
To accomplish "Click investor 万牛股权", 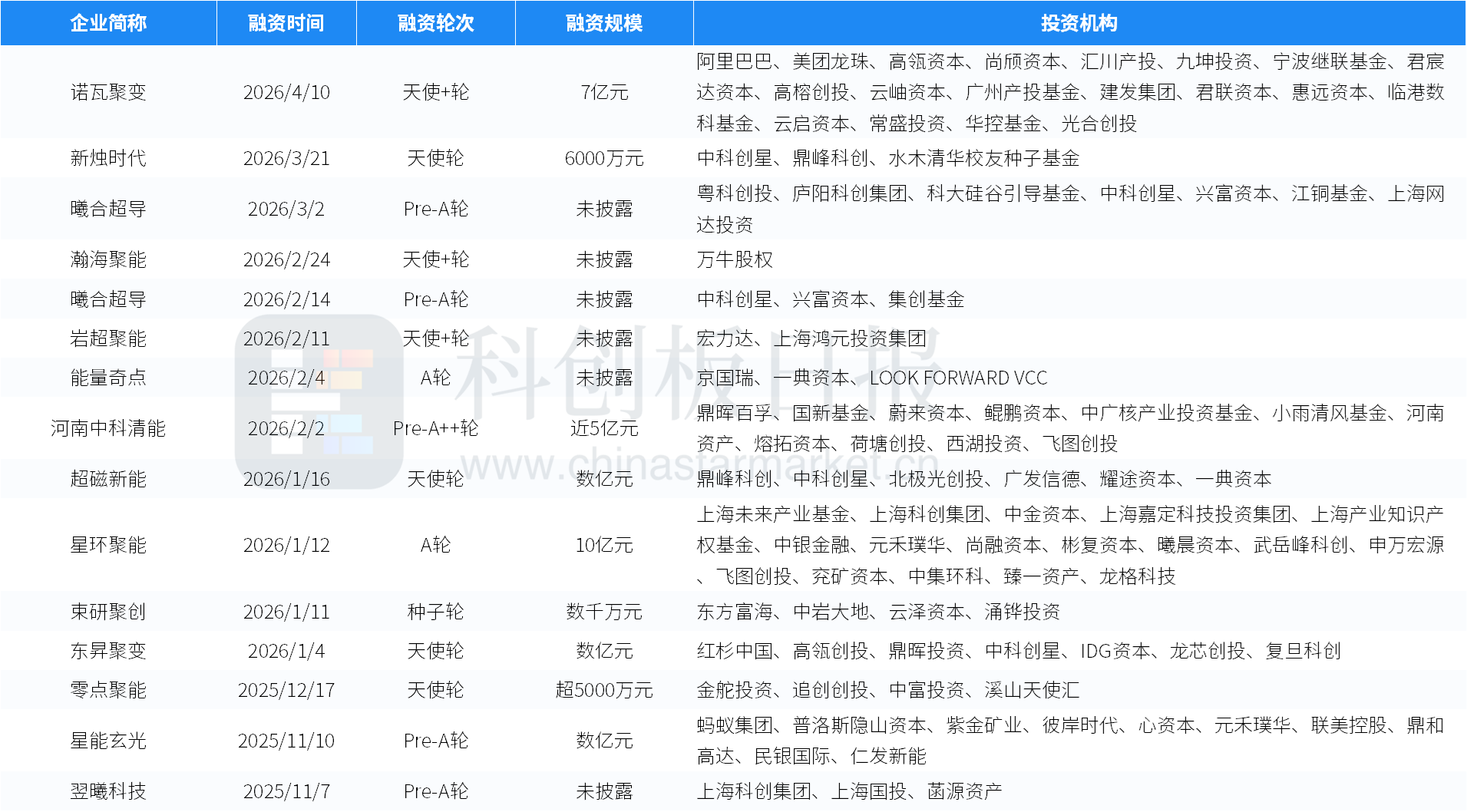I will click(x=735, y=259).
